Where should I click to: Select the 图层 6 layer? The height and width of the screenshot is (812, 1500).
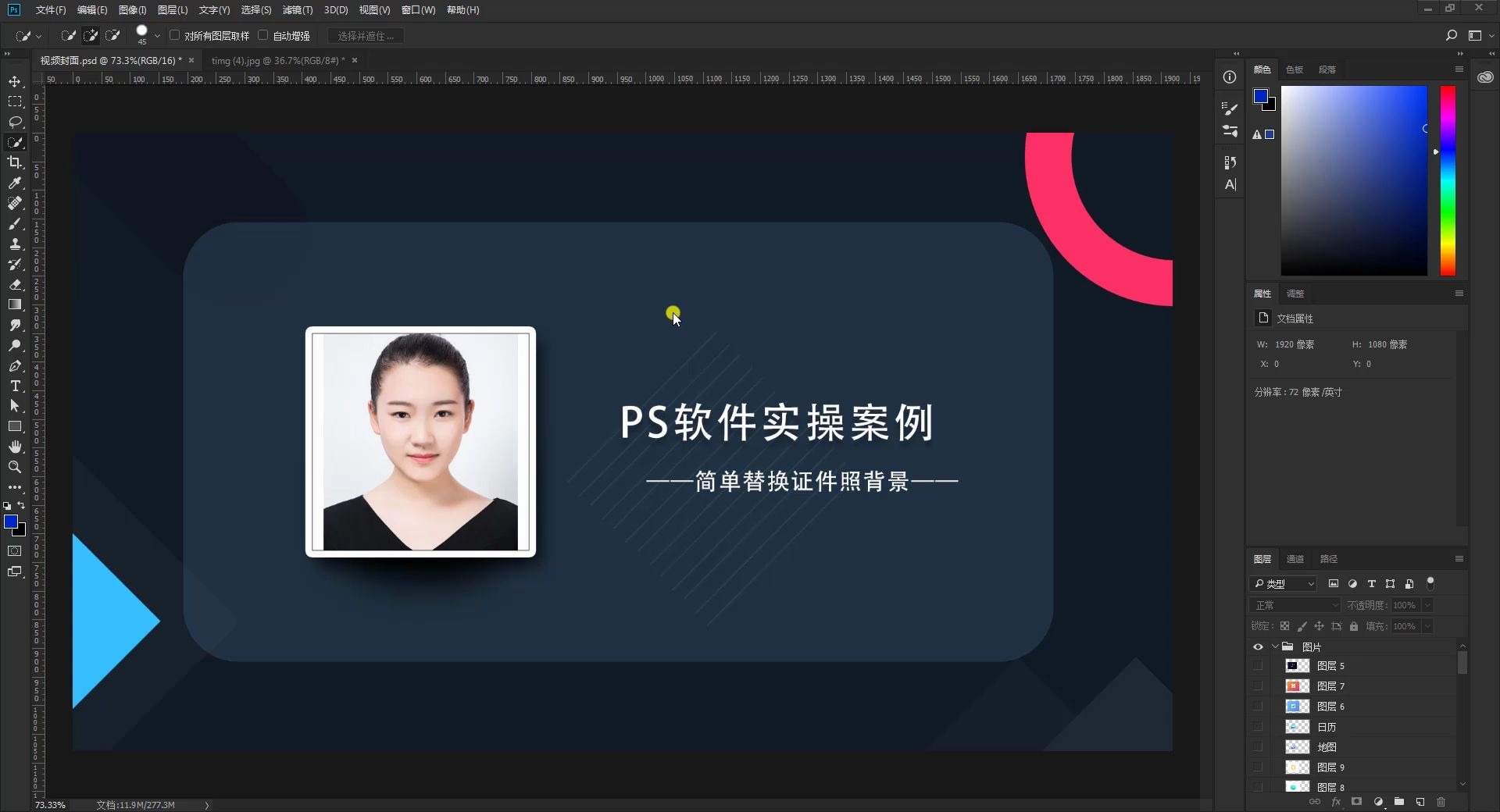tap(1330, 707)
